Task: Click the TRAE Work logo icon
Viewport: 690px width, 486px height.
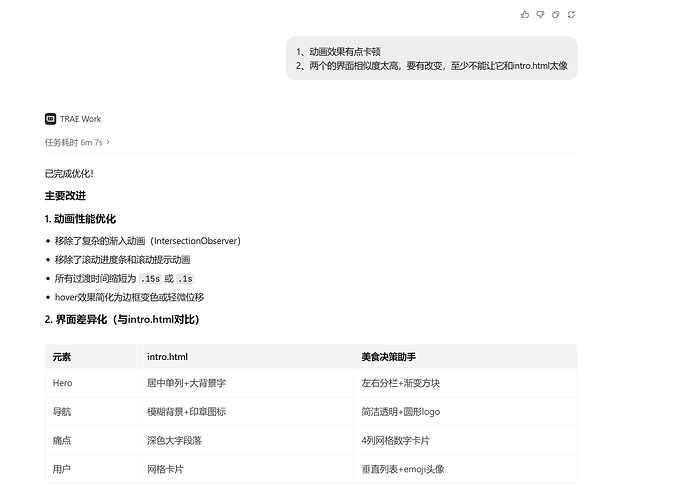Action: [50, 119]
